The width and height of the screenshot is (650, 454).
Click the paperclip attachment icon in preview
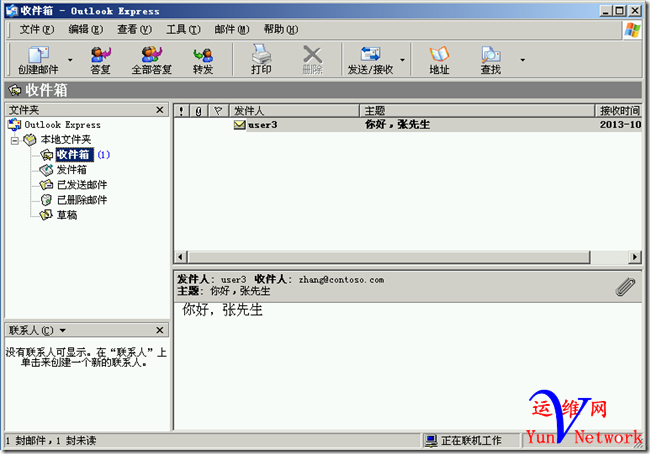tap(625, 287)
